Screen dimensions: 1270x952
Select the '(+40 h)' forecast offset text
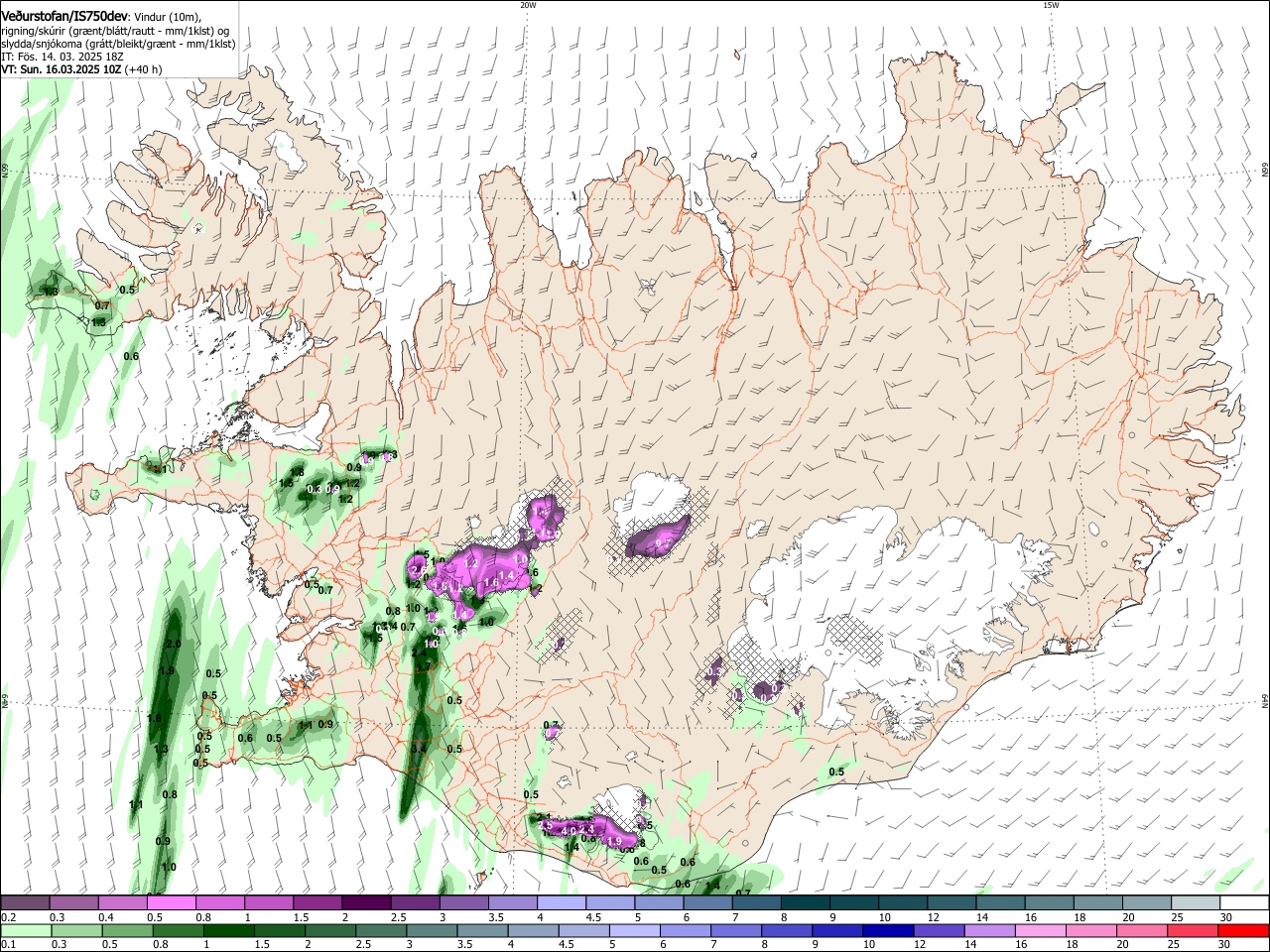coord(144,69)
